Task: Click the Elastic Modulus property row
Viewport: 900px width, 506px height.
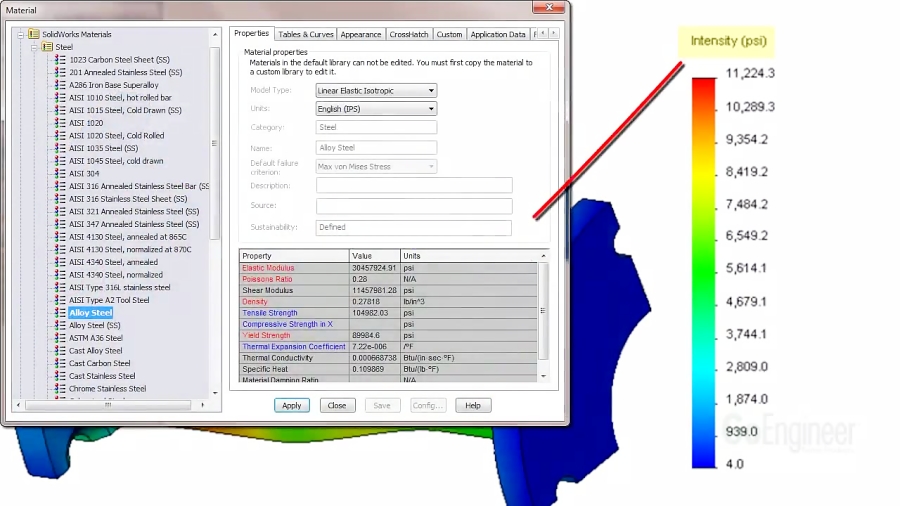Action: pos(388,268)
